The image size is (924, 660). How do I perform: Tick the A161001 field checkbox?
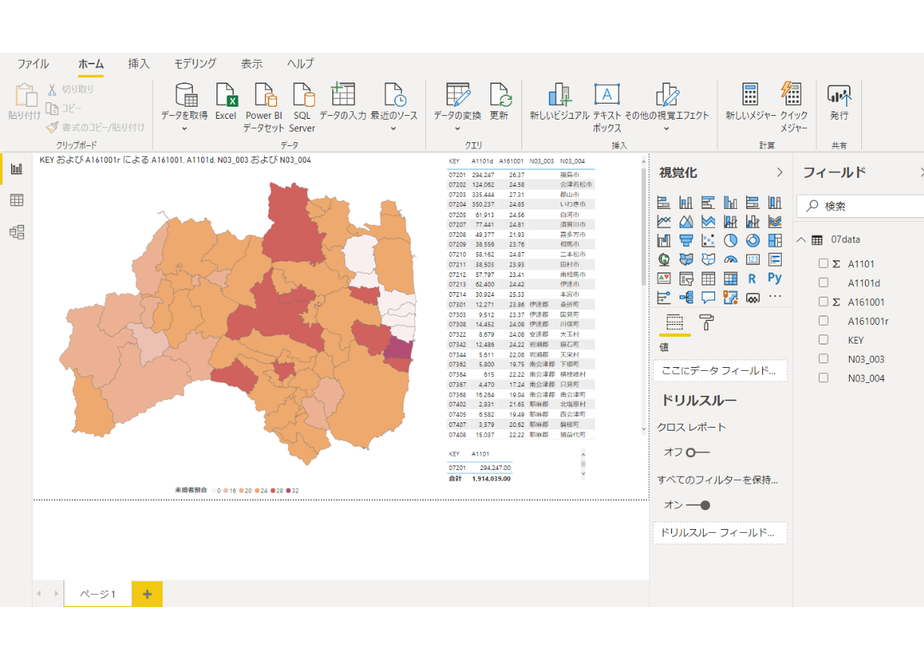click(823, 302)
